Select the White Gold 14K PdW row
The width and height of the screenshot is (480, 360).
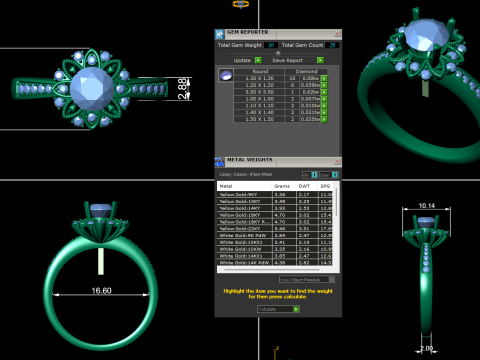pyautogui.click(x=275, y=263)
